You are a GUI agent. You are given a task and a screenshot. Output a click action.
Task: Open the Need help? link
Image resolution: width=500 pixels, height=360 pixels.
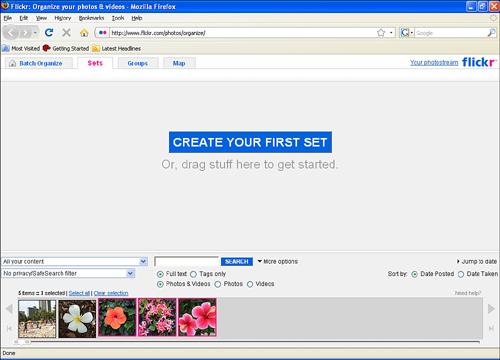468,293
